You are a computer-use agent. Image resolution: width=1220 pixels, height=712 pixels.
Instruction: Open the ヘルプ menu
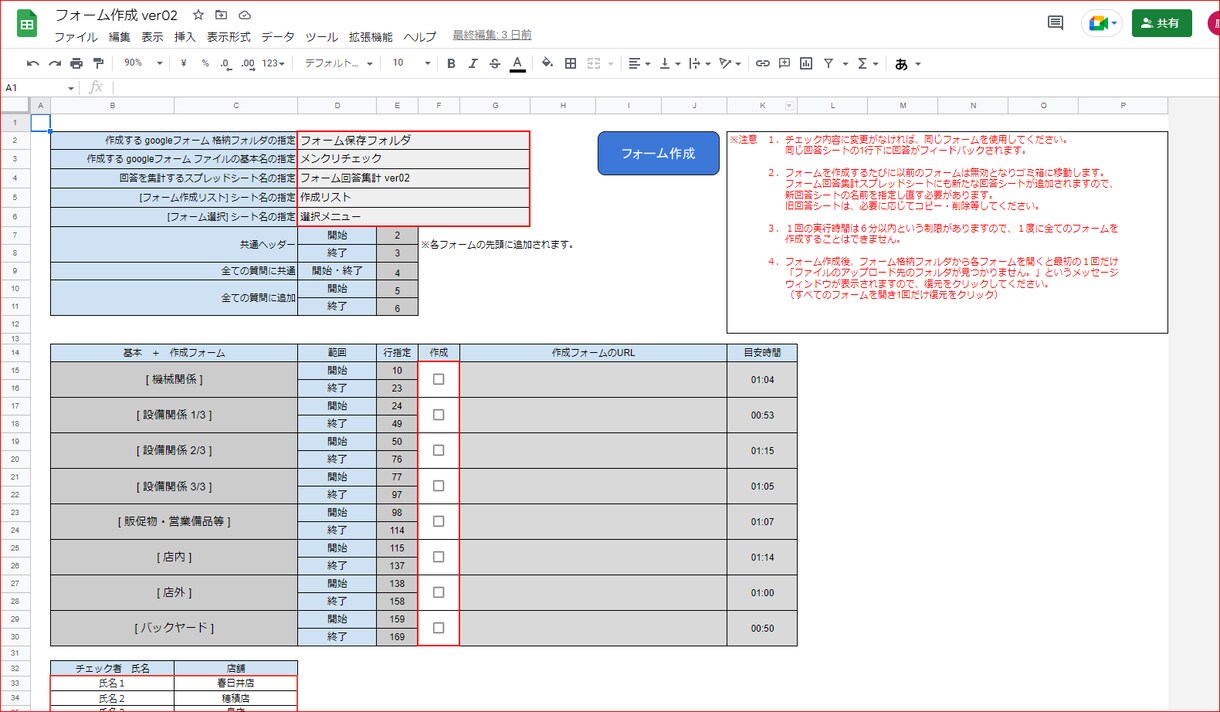(420, 37)
